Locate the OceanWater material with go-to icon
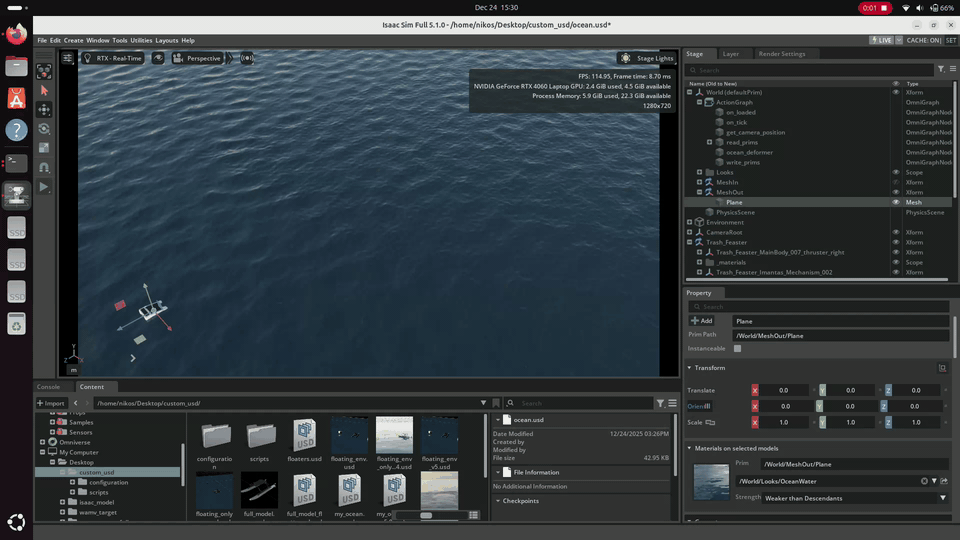Screen dimensions: 960x540 click(x=944, y=481)
